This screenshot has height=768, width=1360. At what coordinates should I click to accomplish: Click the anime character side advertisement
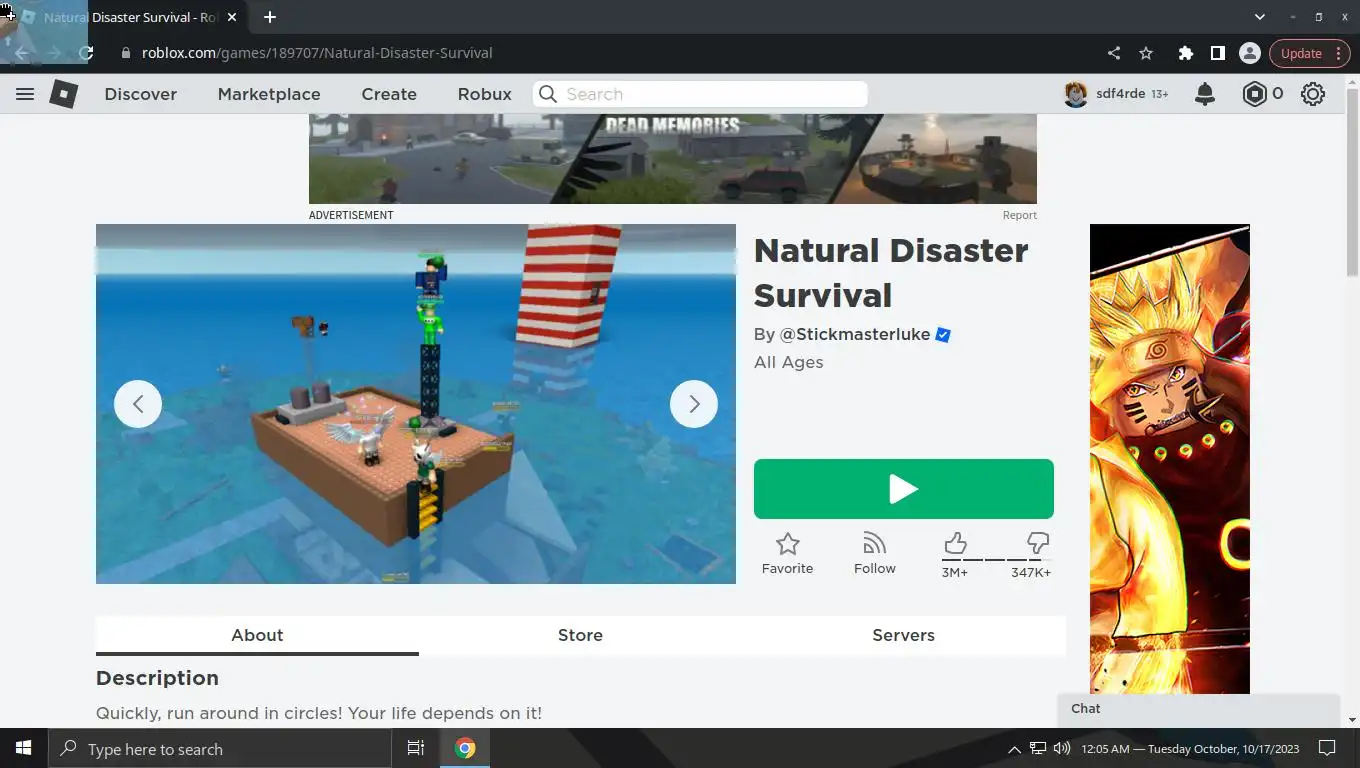1170,459
